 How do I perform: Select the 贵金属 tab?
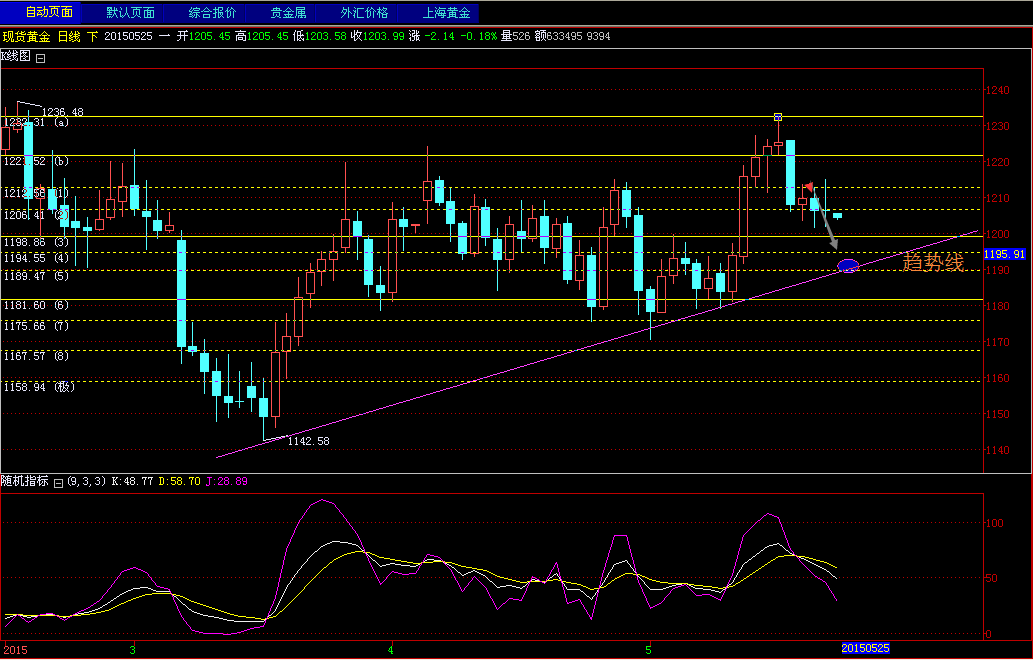(289, 13)
